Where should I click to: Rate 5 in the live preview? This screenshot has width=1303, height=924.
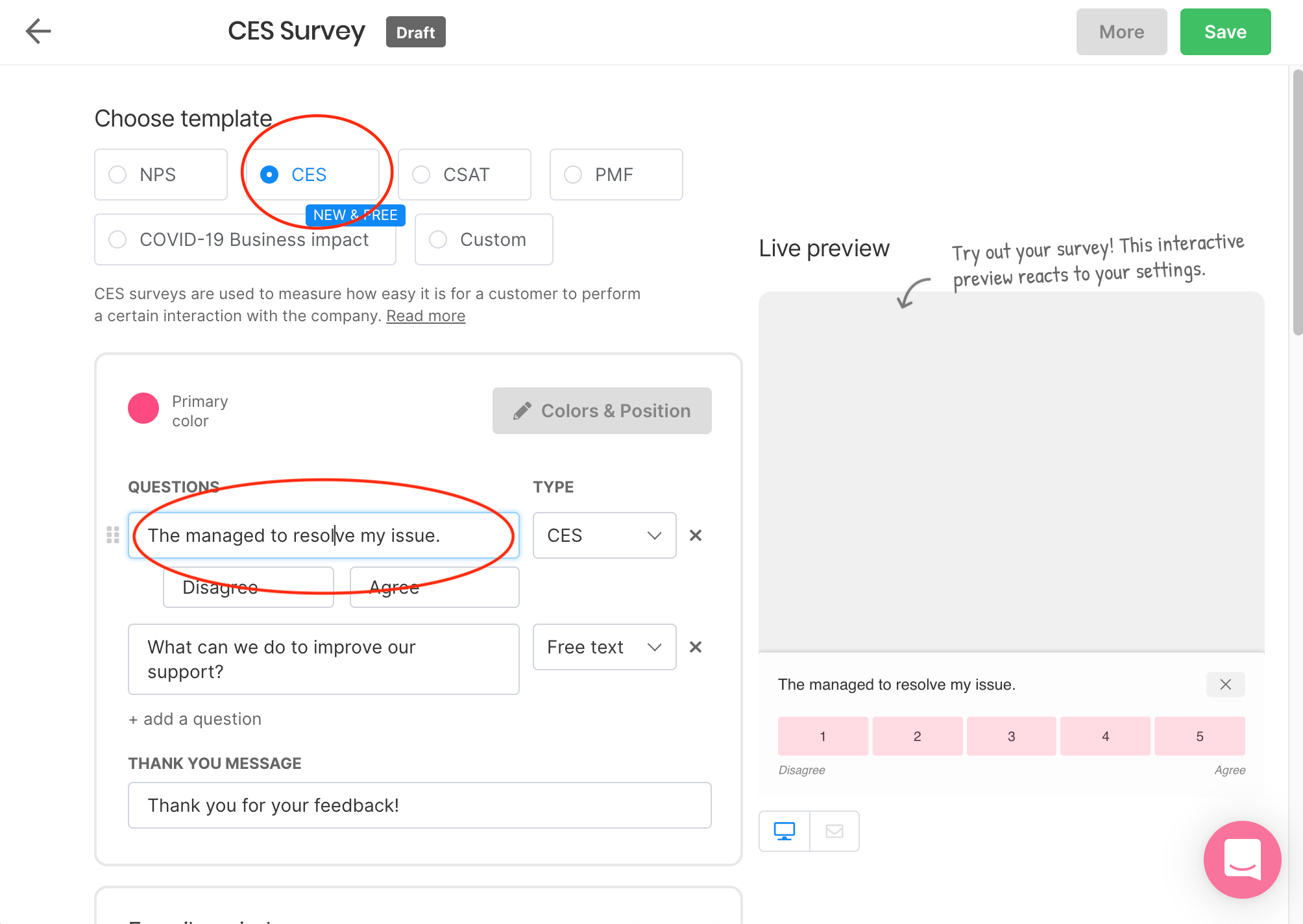[1200, 736]
